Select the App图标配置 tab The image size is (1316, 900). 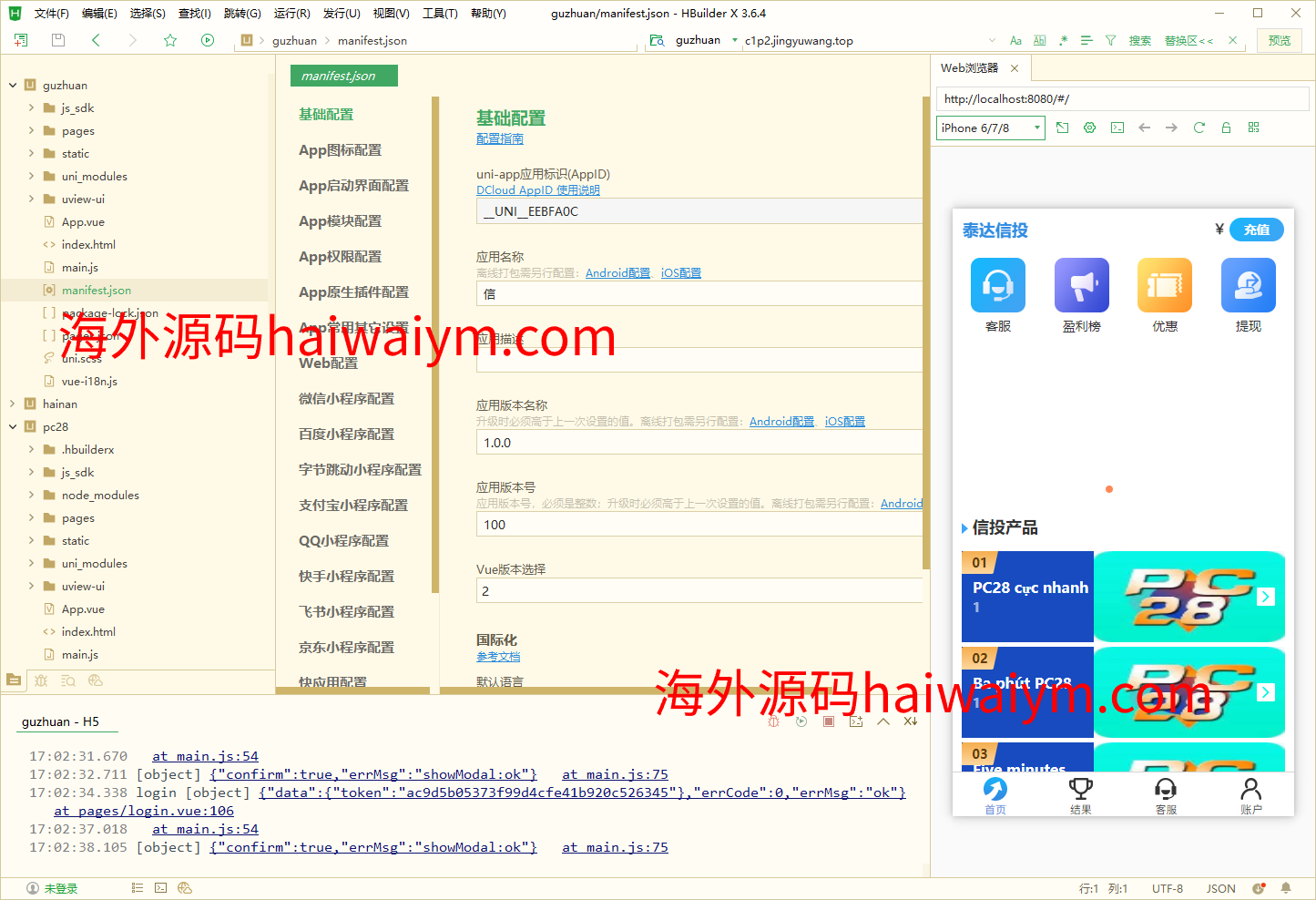[340, 150]
